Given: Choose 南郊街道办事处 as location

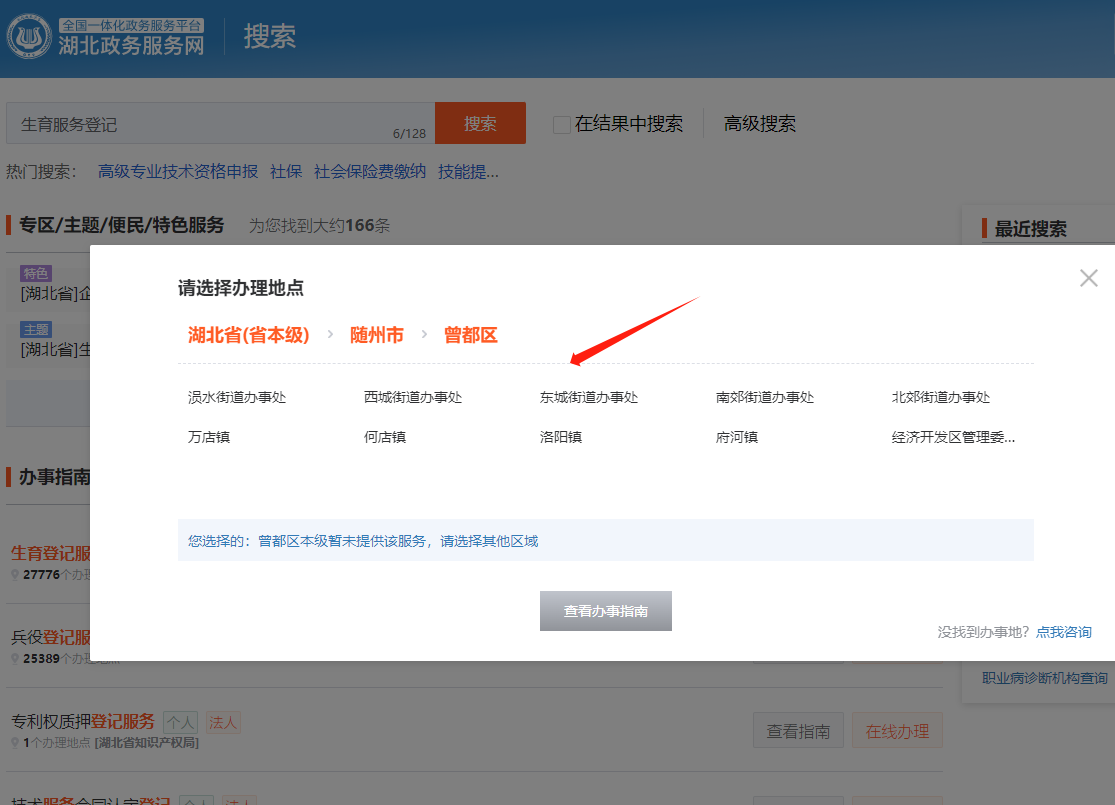Looking at the screenshot, I should pyautogui.click(x=765, y=397).
